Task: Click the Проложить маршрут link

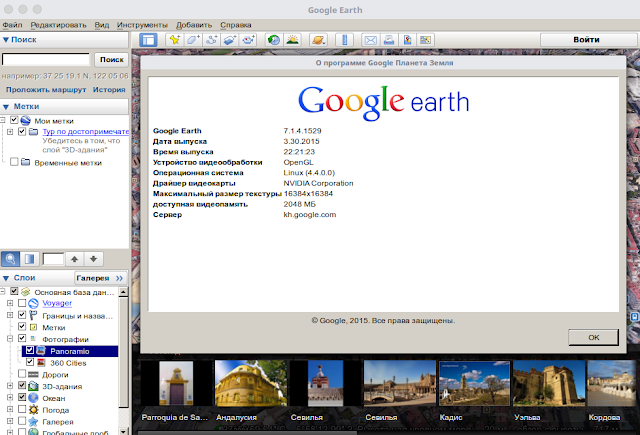Action: (46, 90)
